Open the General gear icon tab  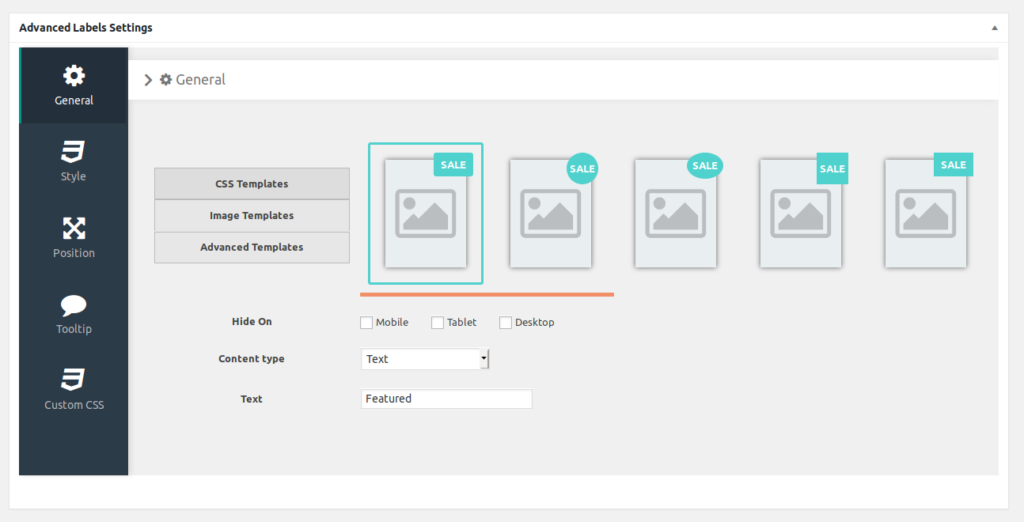[x=74, y=76]
